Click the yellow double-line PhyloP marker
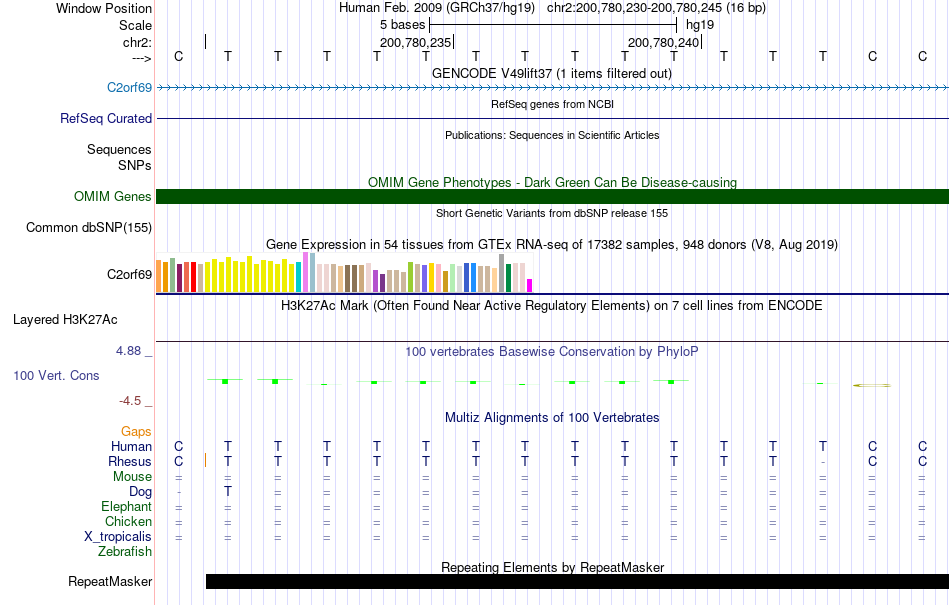Screen dimensions: 950x605 [x=872, y=385]
